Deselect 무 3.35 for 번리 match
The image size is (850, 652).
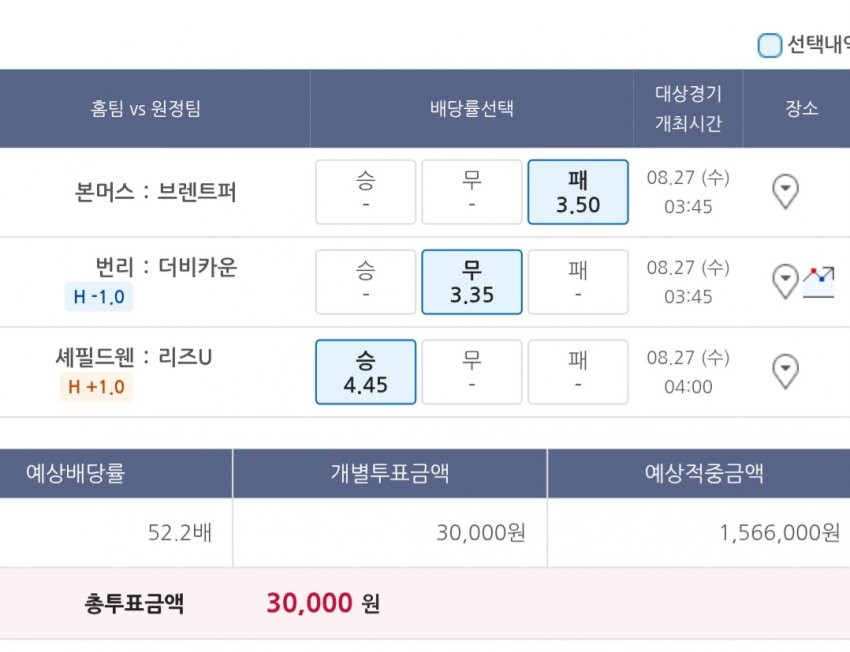coord(472,282)
